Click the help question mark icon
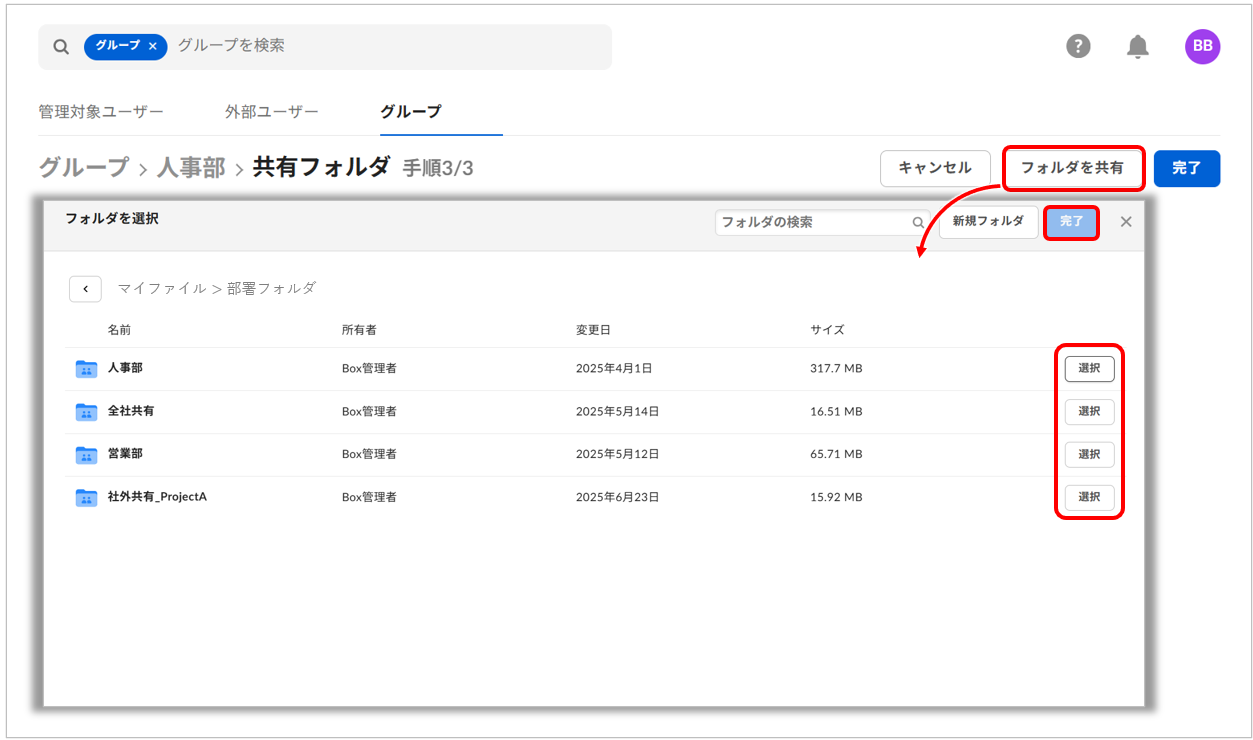Screen dimensions: 1253x740 (1078, 46)
